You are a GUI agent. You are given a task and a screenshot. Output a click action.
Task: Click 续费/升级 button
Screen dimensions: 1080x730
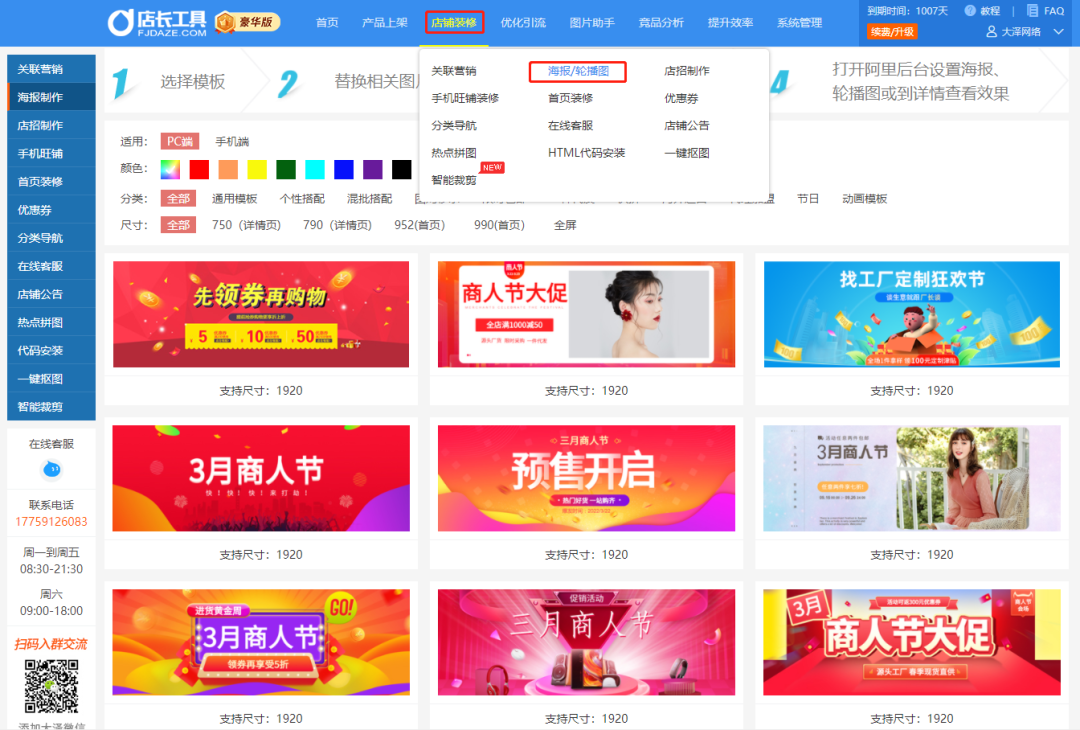click(x=892, y=32)
